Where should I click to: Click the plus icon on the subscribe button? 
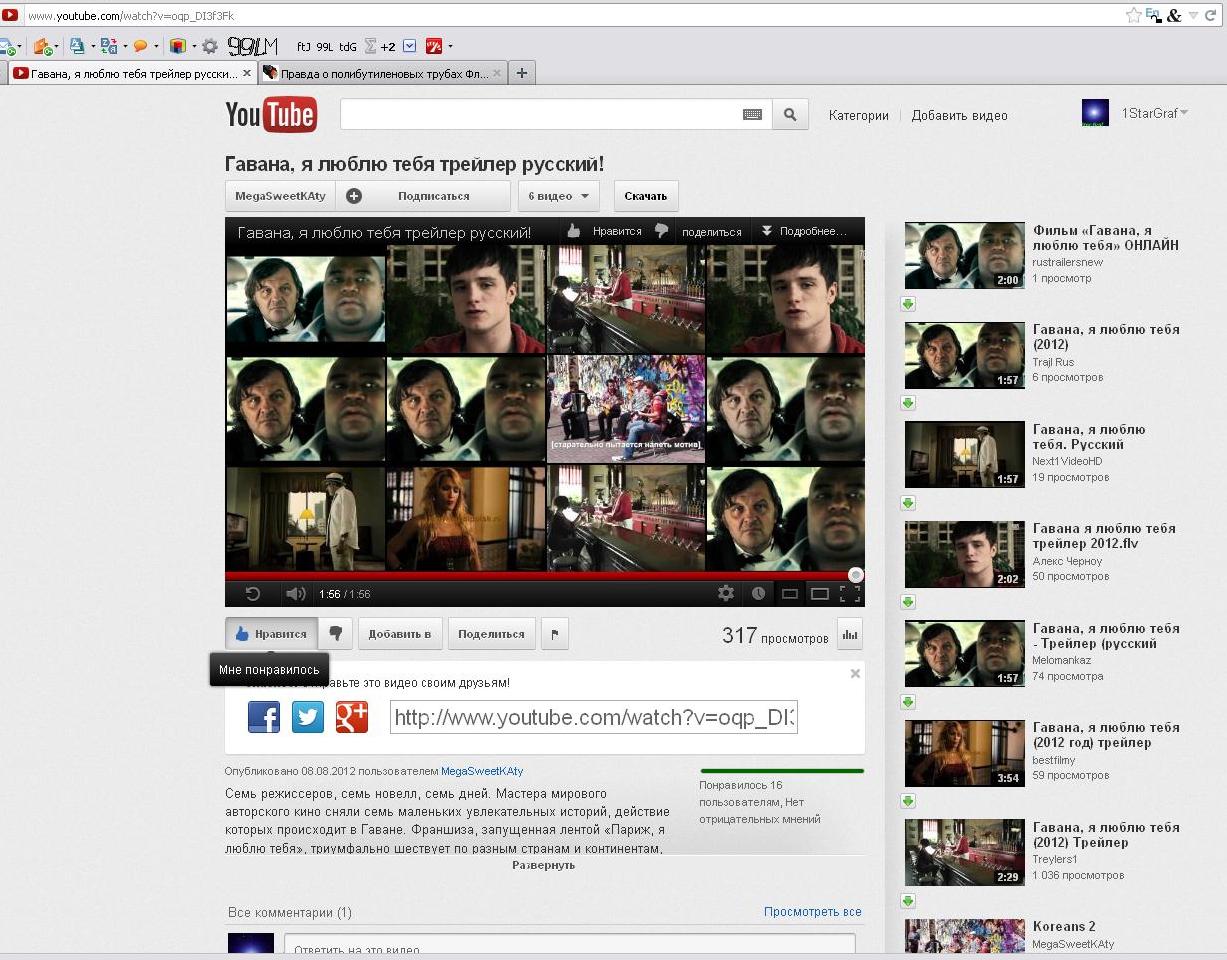tap(354, 196)
